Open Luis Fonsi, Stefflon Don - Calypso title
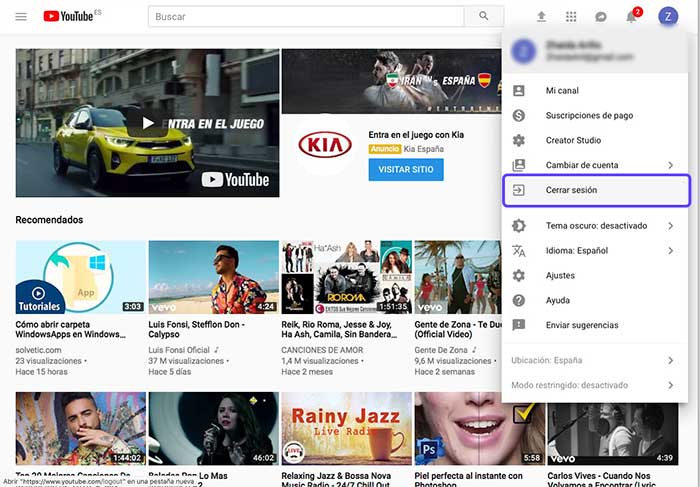Image resolution: width=700 pixels, height=487 pixels. tap(196, 329)
